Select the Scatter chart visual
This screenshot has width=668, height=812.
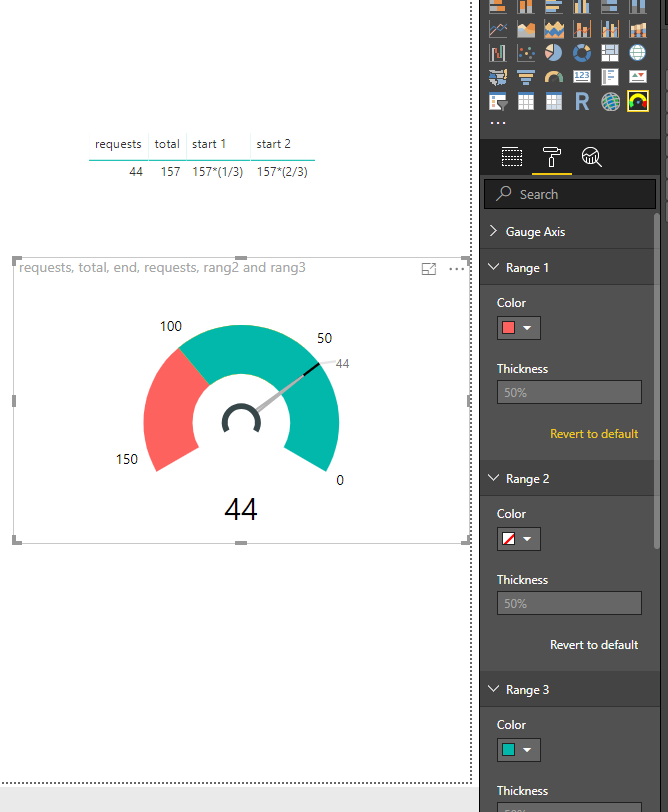526,53
